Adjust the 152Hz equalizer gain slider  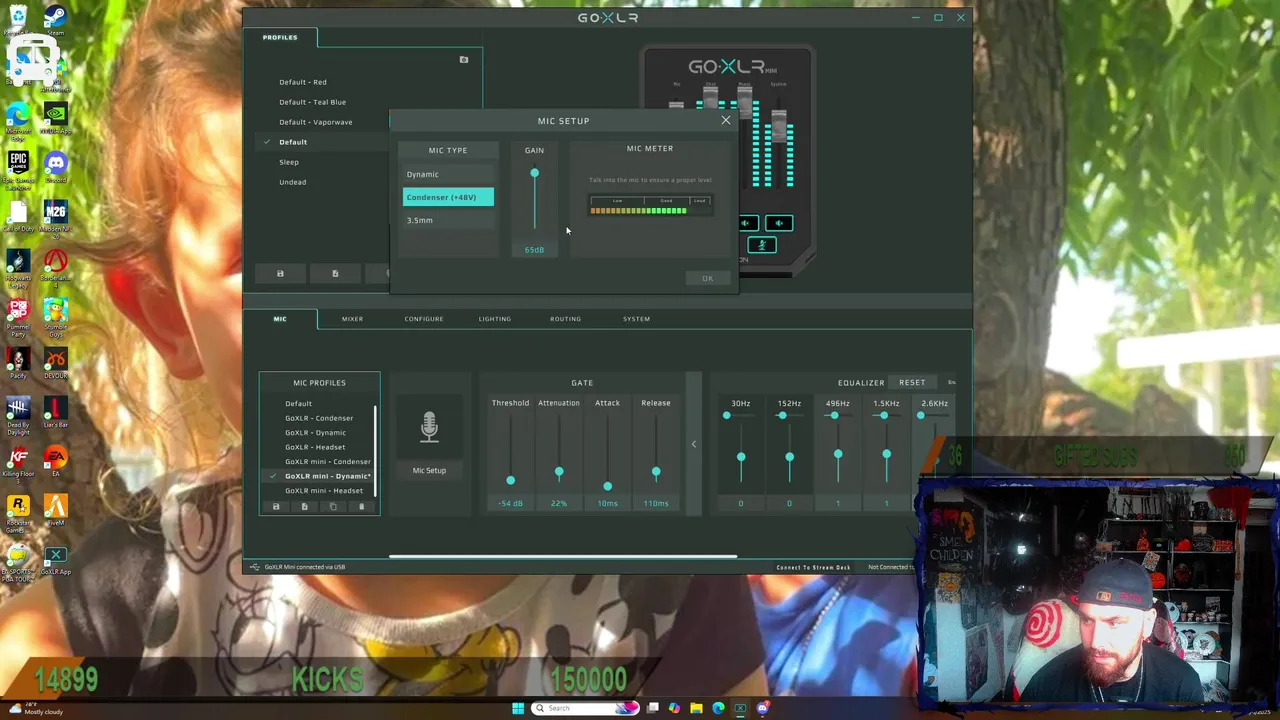pyautogui.click(x=789, y=457)
